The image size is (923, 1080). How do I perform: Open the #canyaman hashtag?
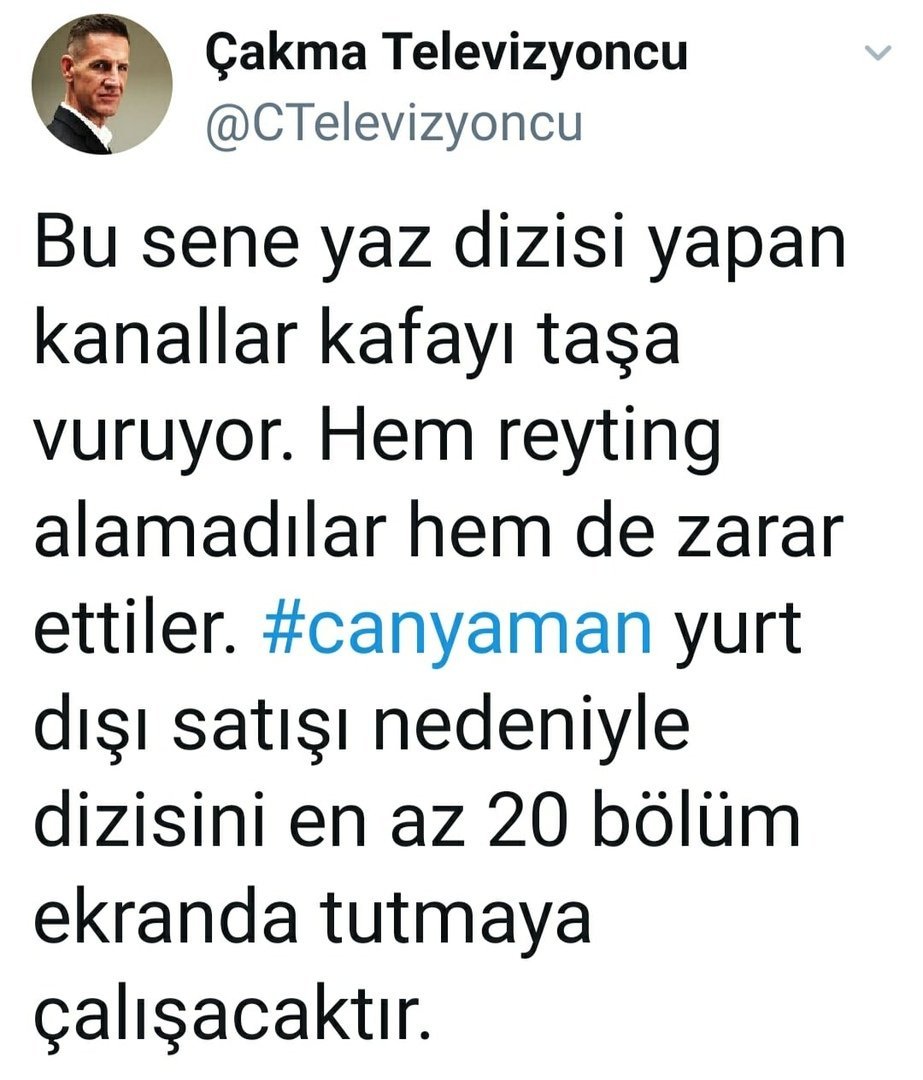[457, 628]
